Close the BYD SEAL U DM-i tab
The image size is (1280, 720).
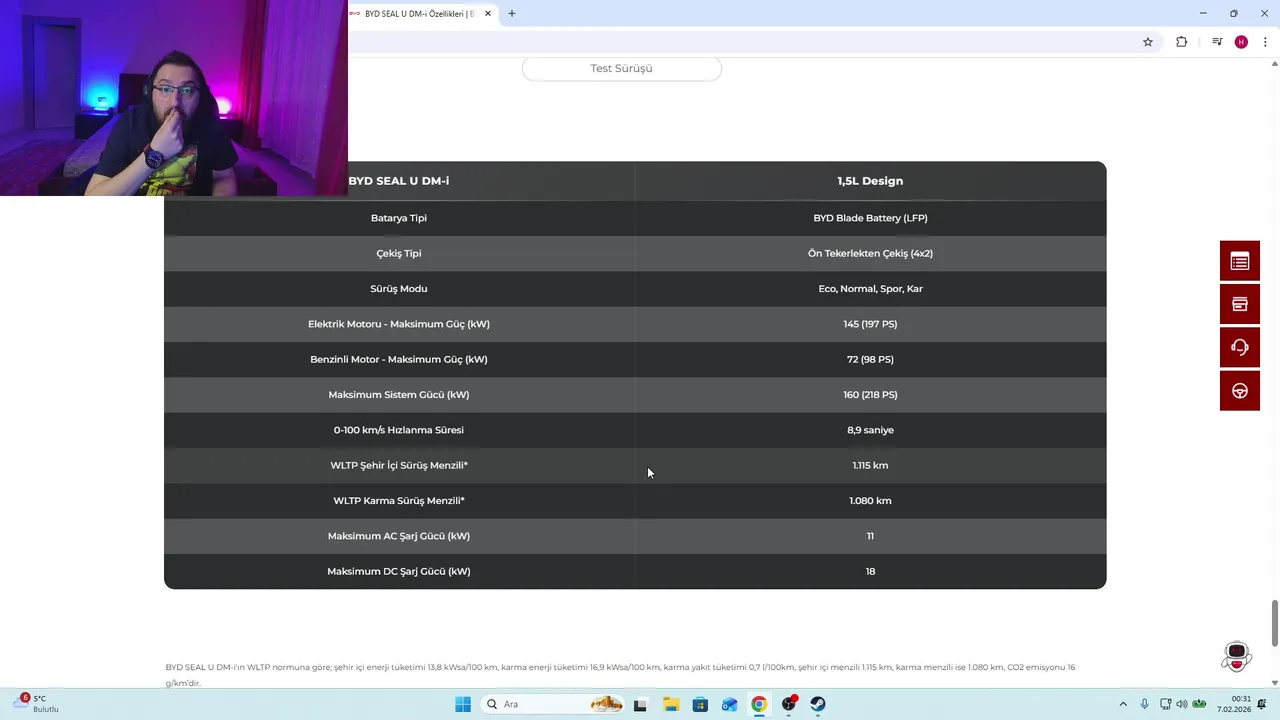pyautogui.click(x=488, y=14)
